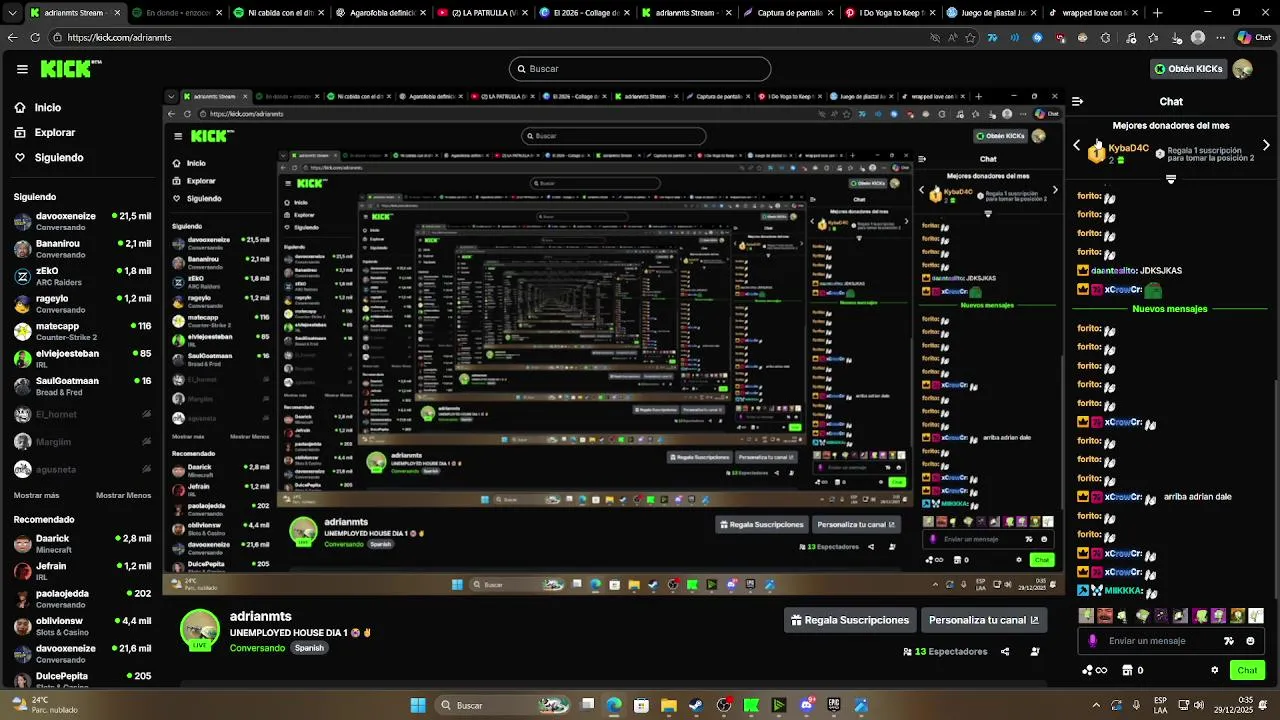Open recommended channel paolaojedda

pos(82,599)
